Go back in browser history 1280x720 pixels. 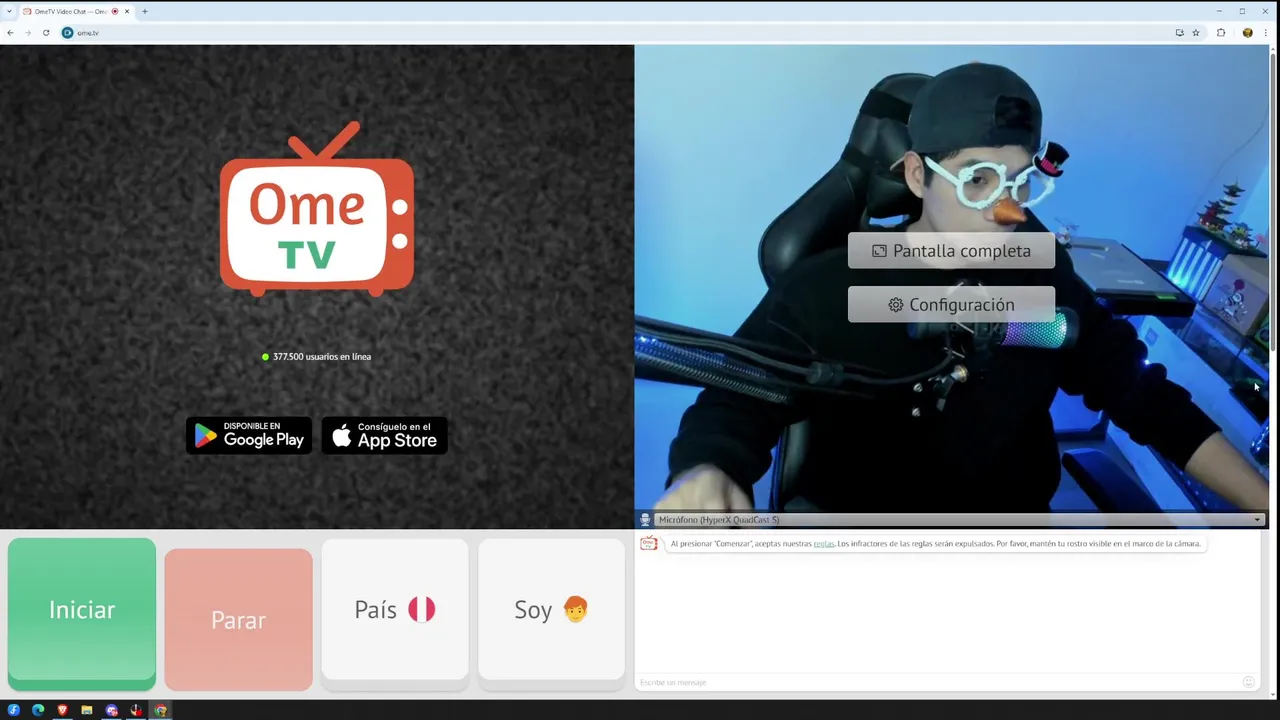click(x=10, y=33)
